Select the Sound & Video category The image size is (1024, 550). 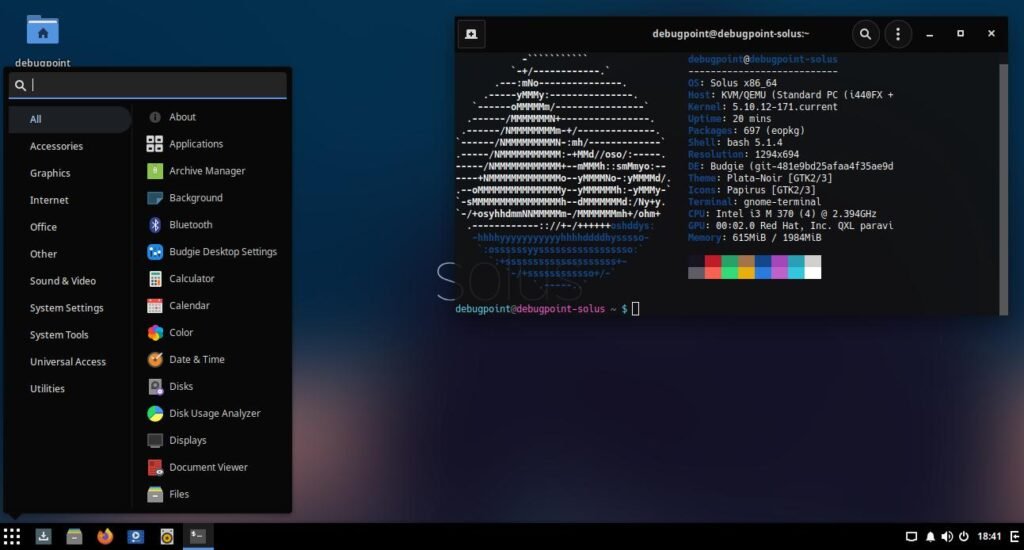point(70,281)
